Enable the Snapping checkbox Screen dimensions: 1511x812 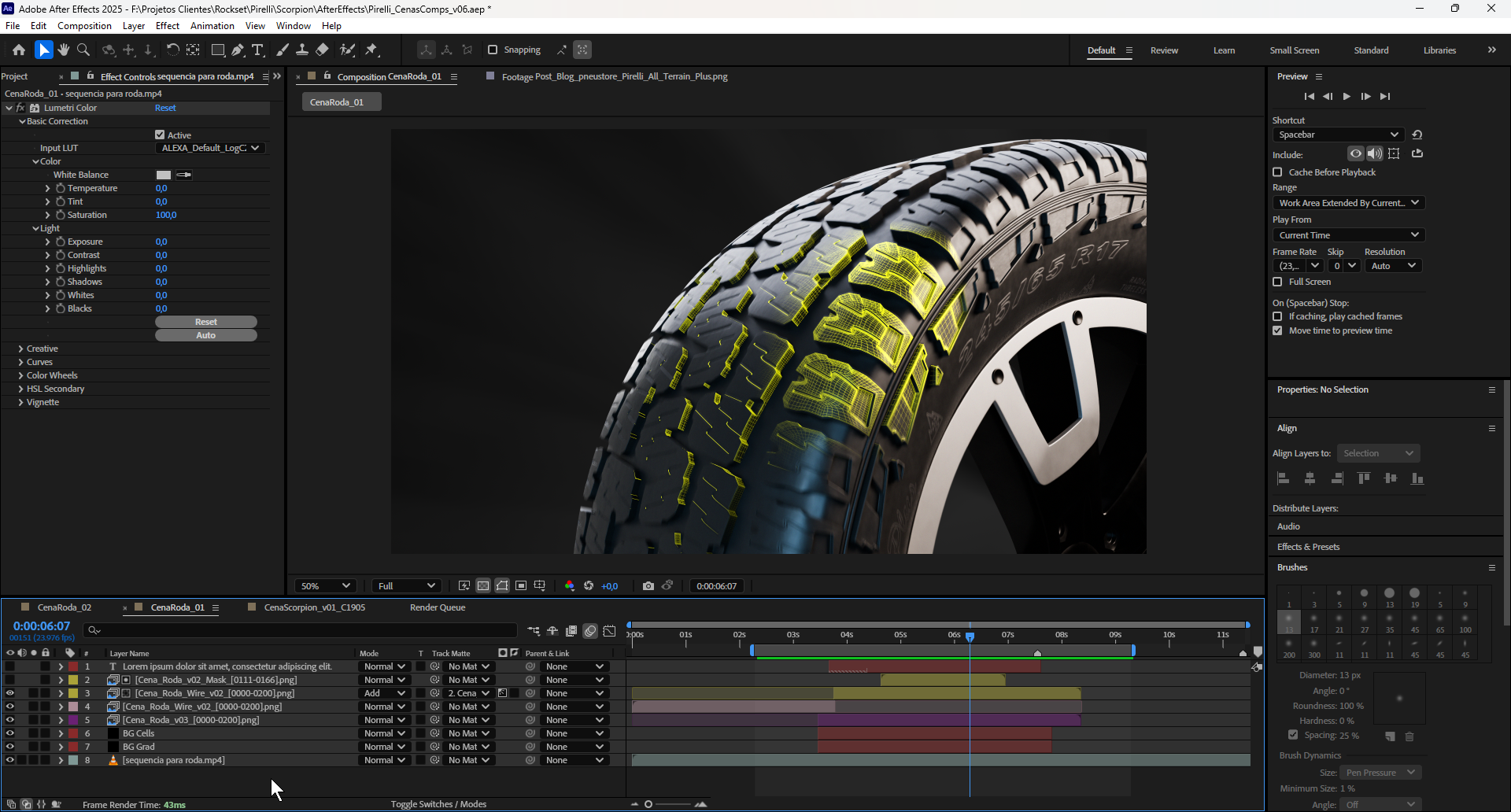(493, 50)
